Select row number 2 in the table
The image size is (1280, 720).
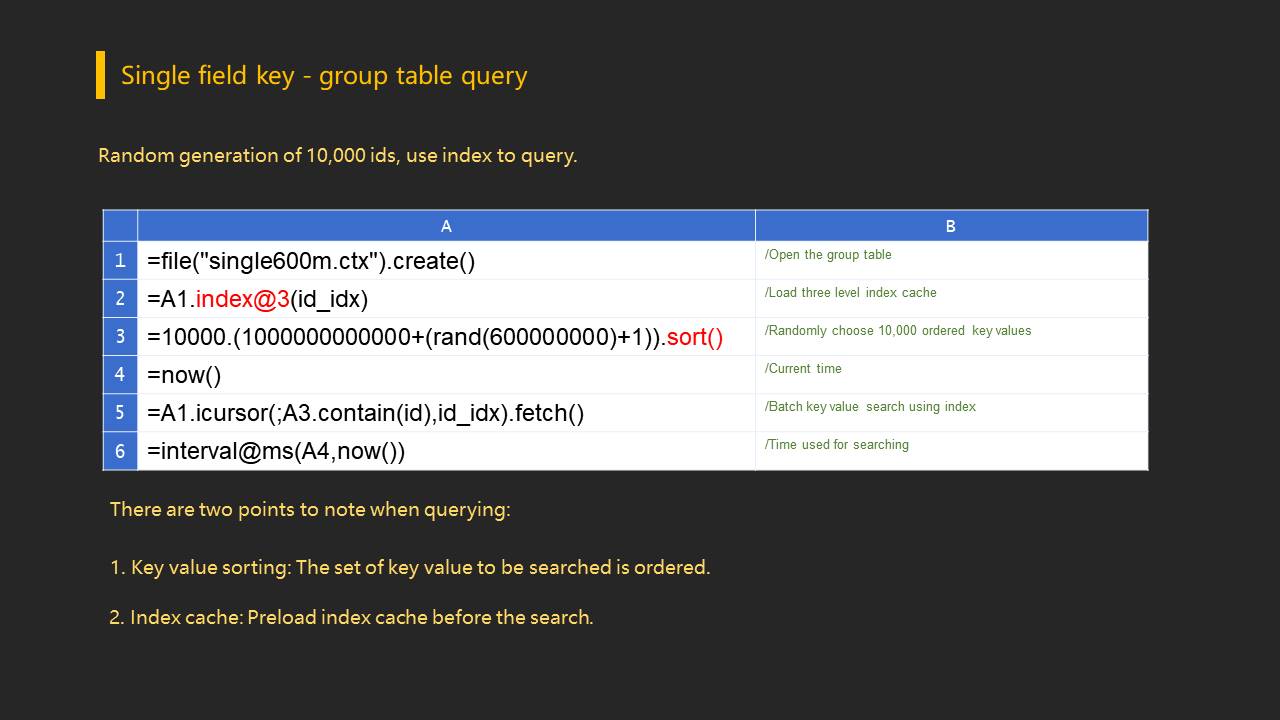click(x=120, y=299)
